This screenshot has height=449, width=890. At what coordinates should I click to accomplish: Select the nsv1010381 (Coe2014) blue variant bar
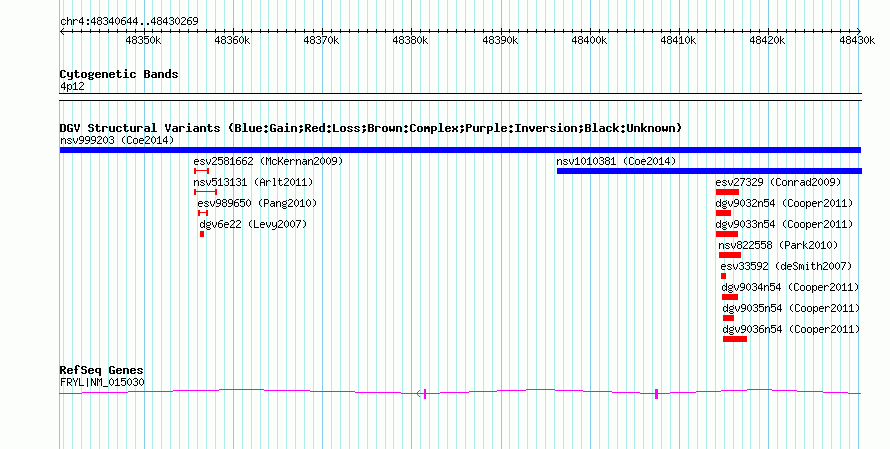pos(709,171)
